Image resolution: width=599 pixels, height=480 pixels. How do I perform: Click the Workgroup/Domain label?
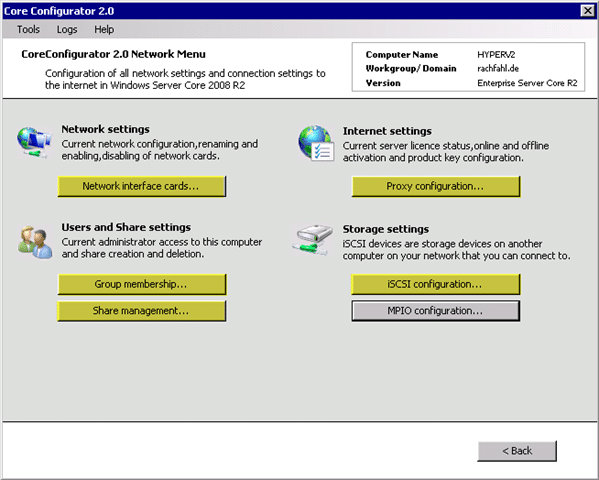coord(411,68)
